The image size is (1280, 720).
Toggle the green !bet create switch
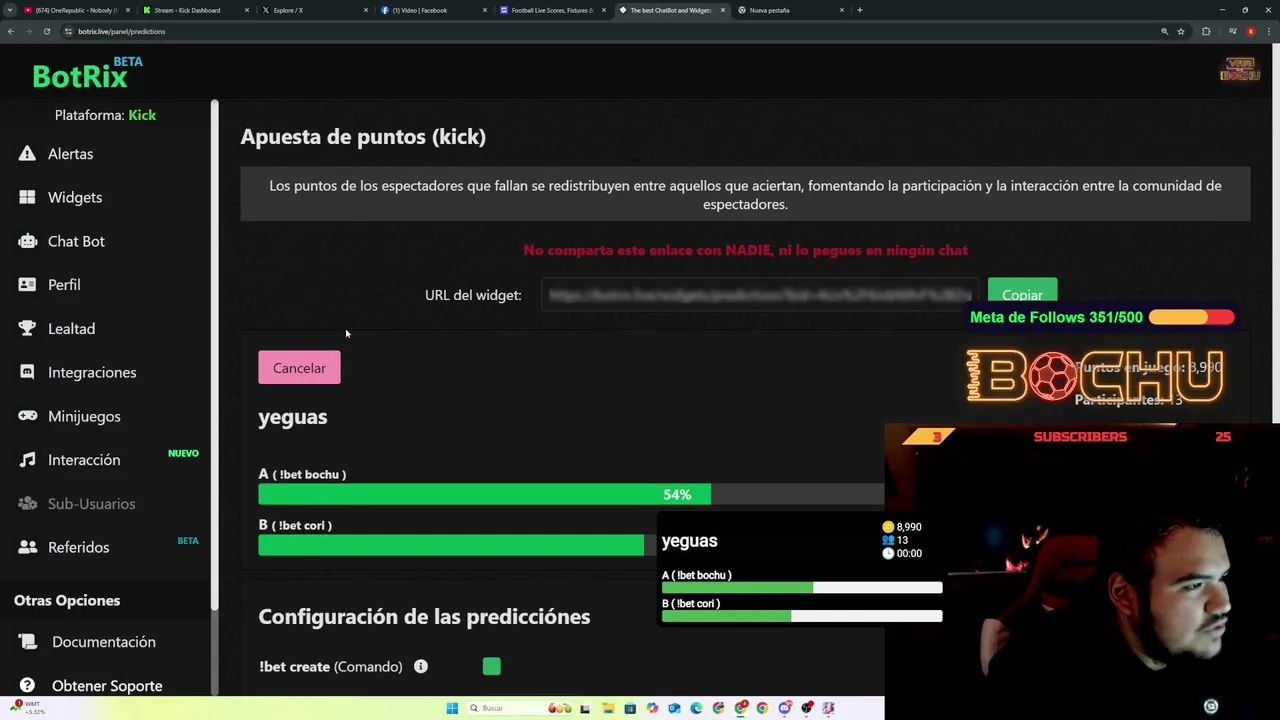click(491, 666)
